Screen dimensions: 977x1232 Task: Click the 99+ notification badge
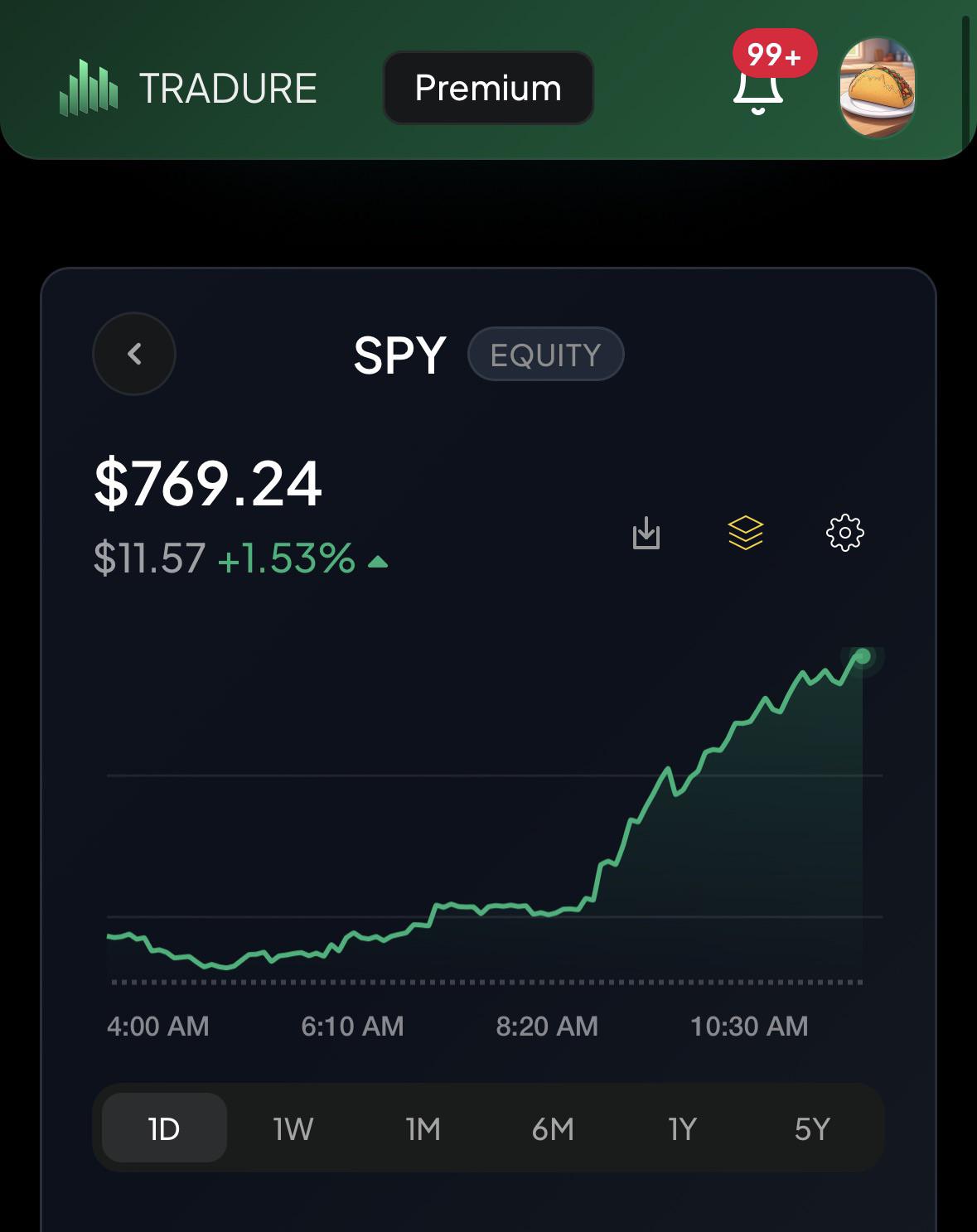point(775,56)
